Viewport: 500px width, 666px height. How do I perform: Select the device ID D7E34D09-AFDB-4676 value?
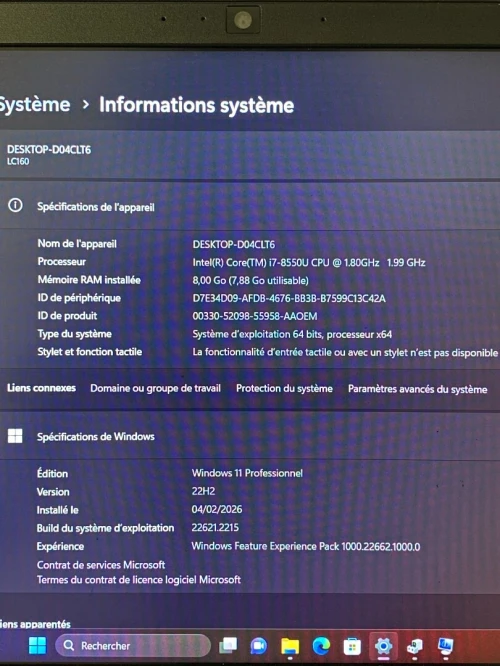(x=289, y=298)
